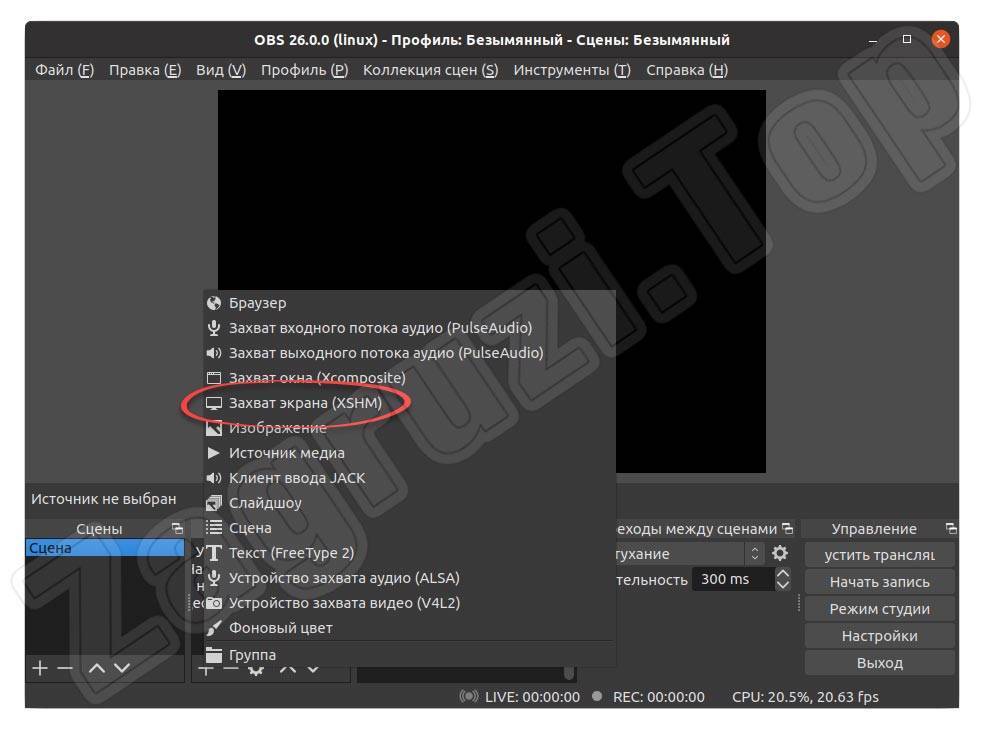Choose Захват входного потока аудио (PulseAudio)

(409, 328)
